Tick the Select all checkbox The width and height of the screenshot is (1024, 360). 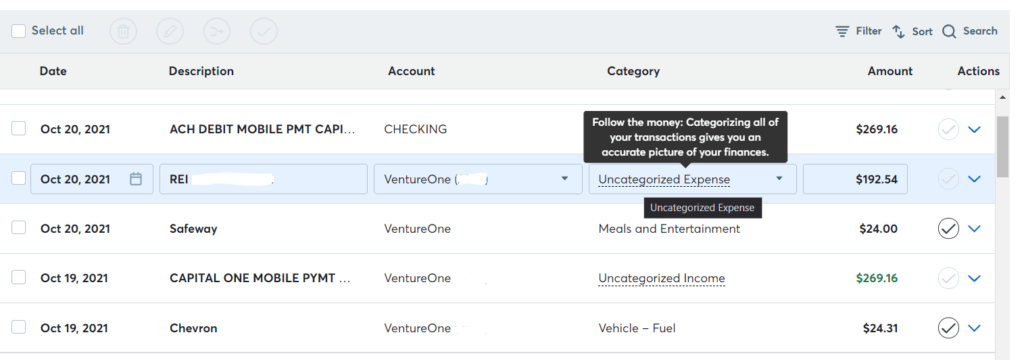tap(18, 31)
